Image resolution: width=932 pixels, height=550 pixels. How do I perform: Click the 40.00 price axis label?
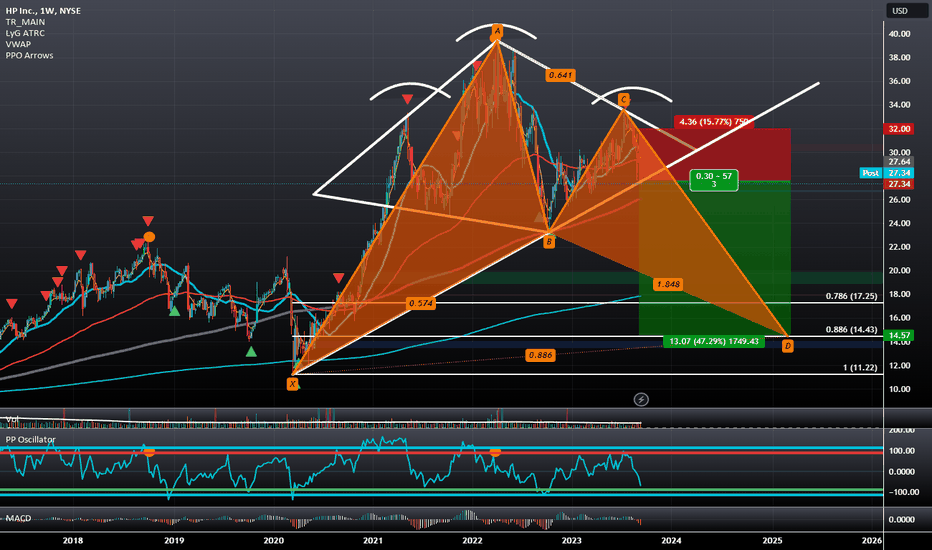(899, 34)
